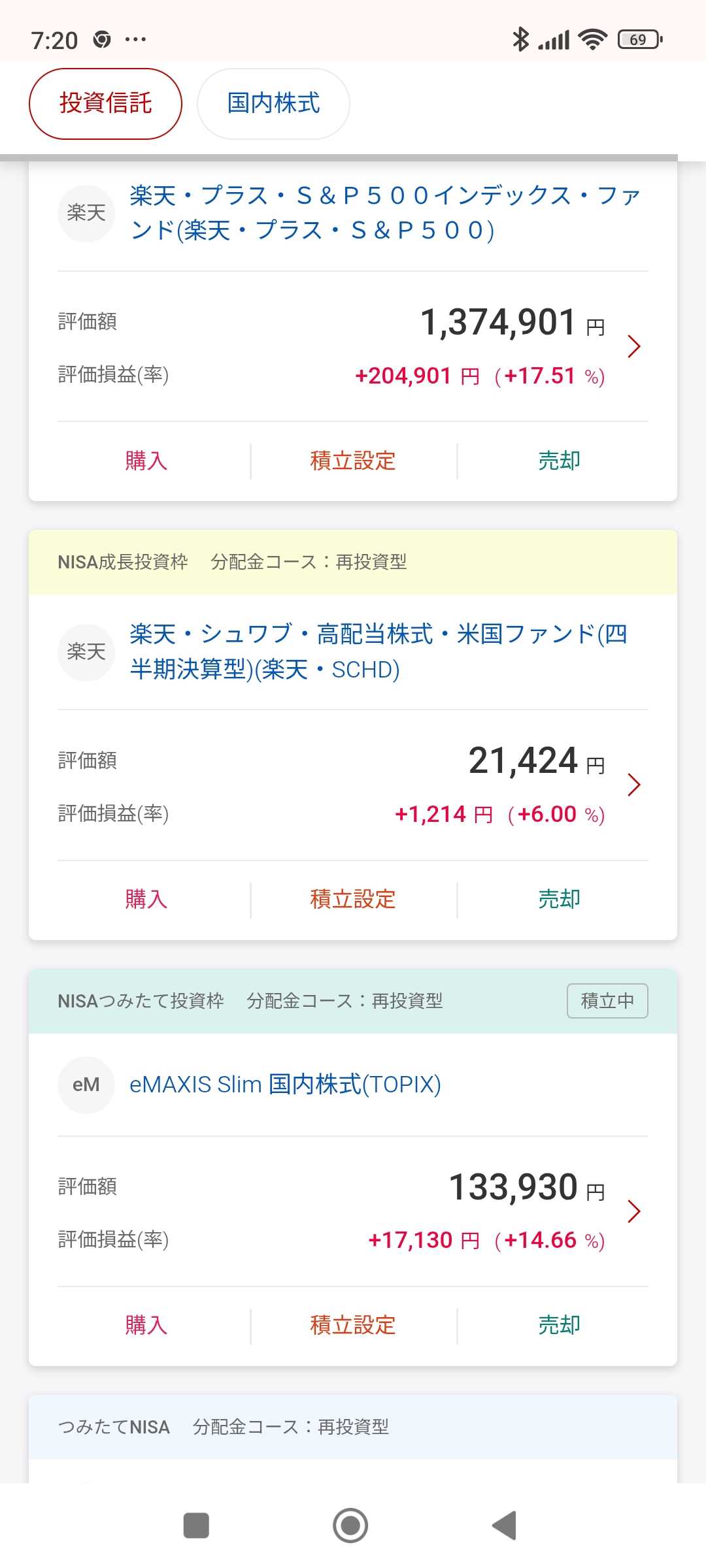Expand eMAXIS Slim TOPIX details chevron
Screen dimensions: 706x1568
coord(633,1211)
